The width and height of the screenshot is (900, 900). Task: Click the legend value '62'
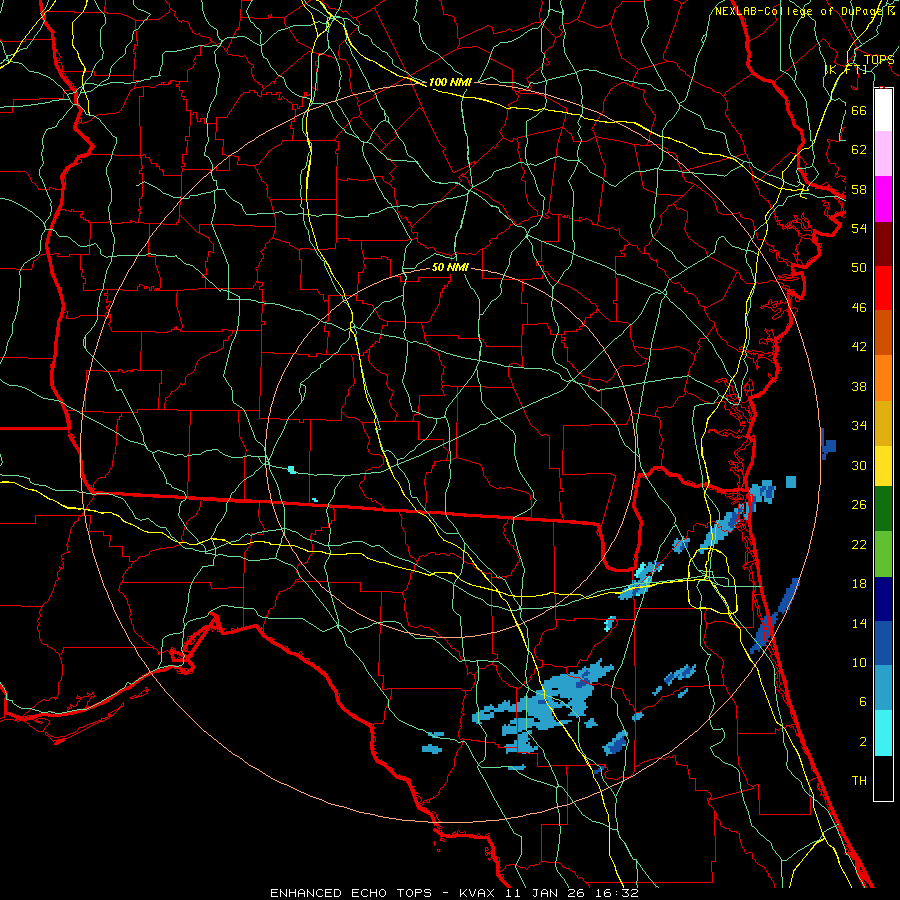[x=859, y=150]
